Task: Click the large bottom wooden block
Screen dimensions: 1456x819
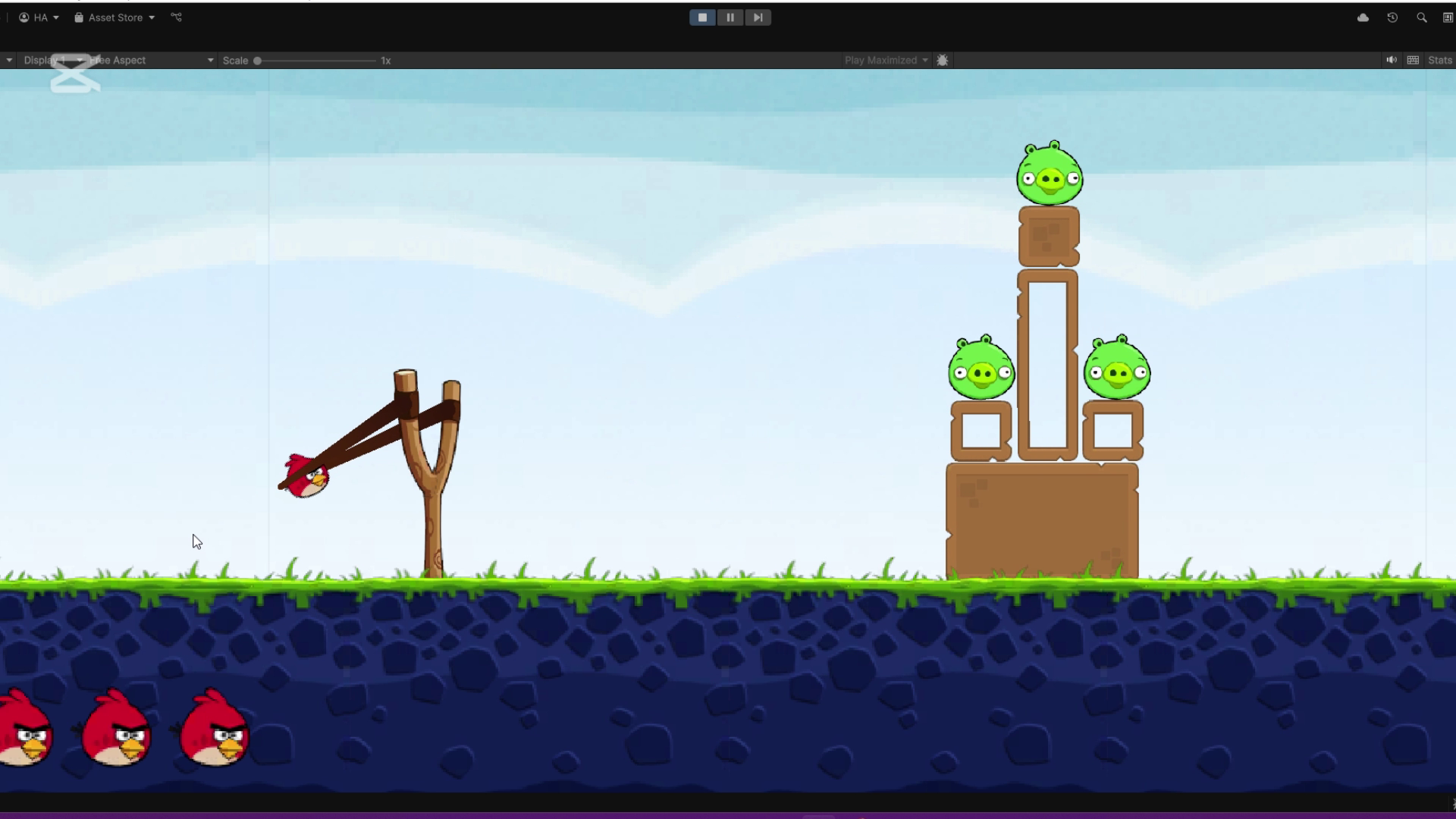Action: (1042, 522)
